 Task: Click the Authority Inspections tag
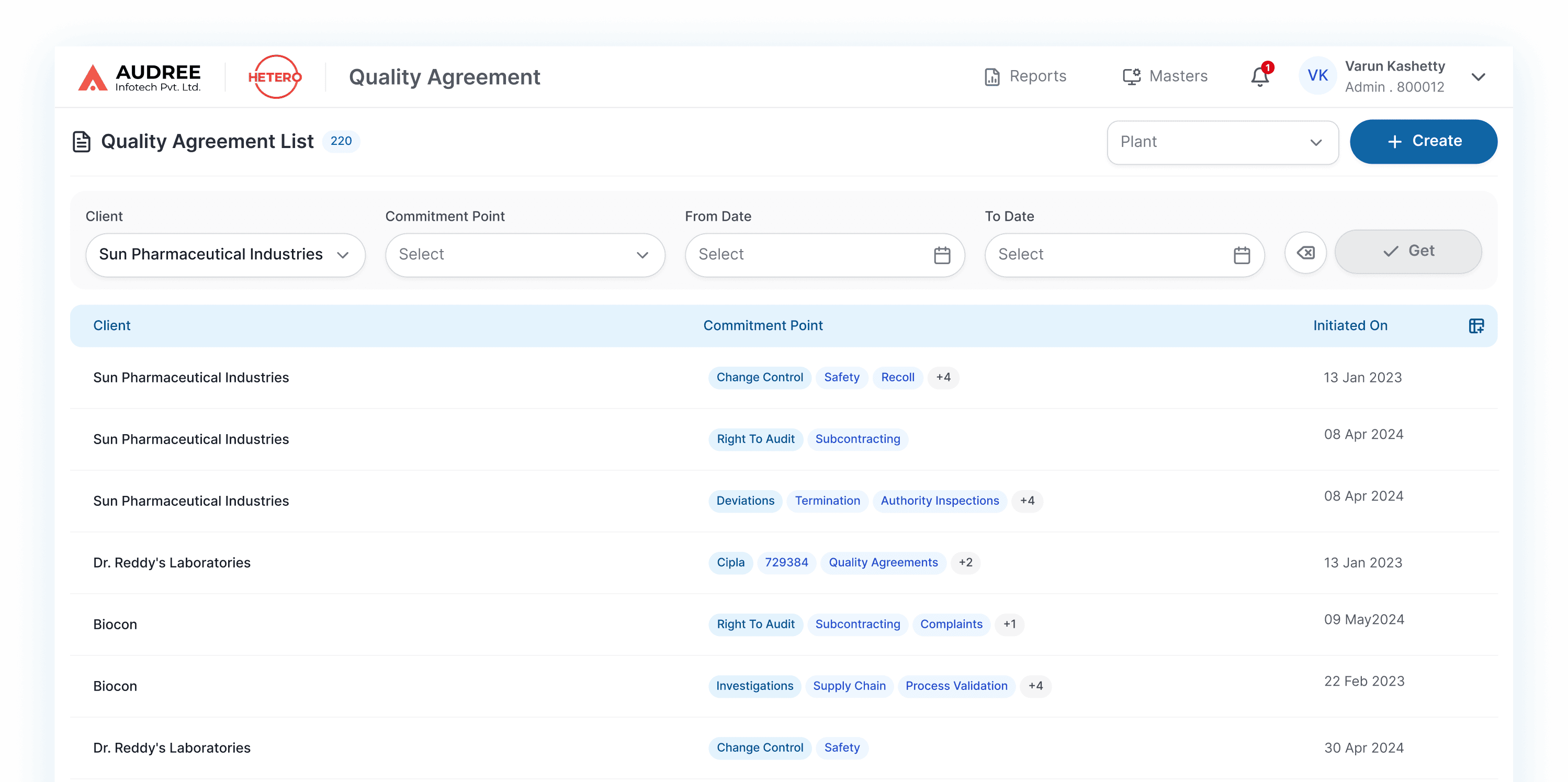(x=939, y=501)
